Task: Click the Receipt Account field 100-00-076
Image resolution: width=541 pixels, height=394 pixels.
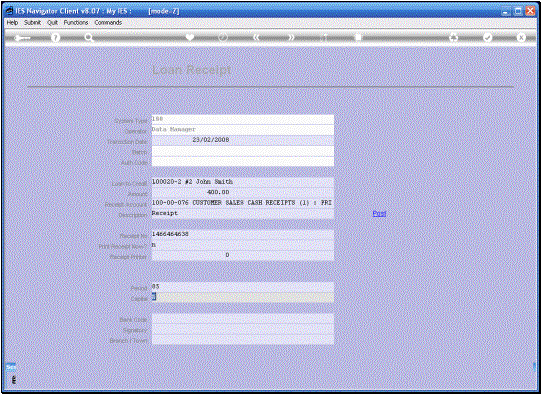Action: coord(243,203)
